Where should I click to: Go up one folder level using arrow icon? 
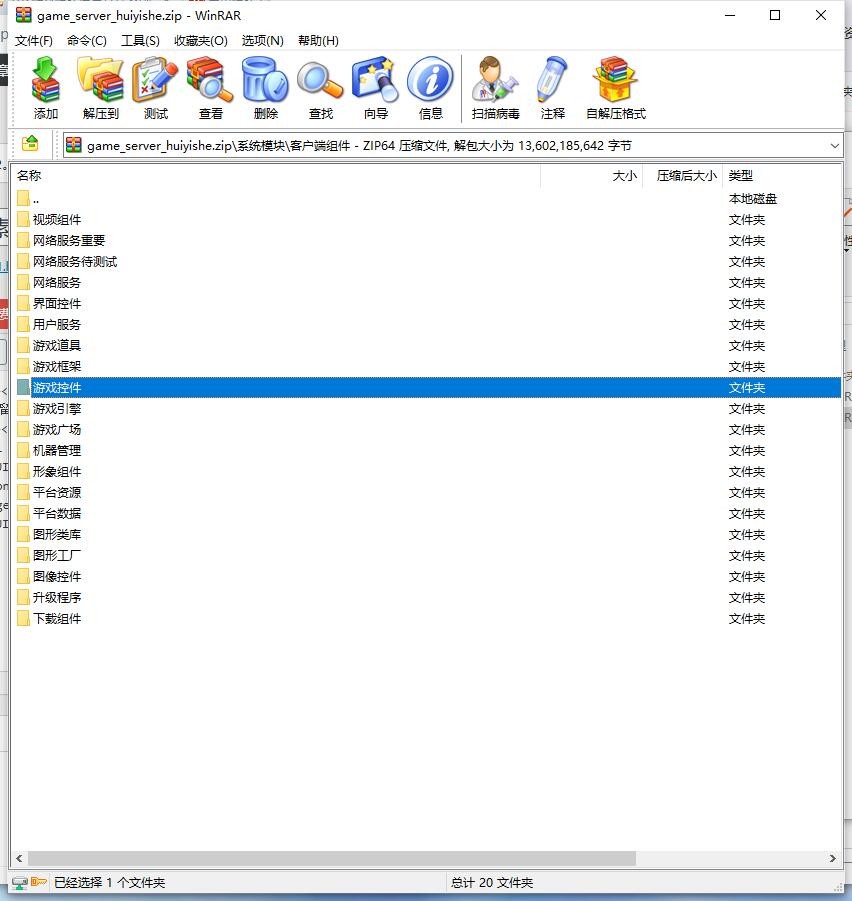(x=30, y=144)
